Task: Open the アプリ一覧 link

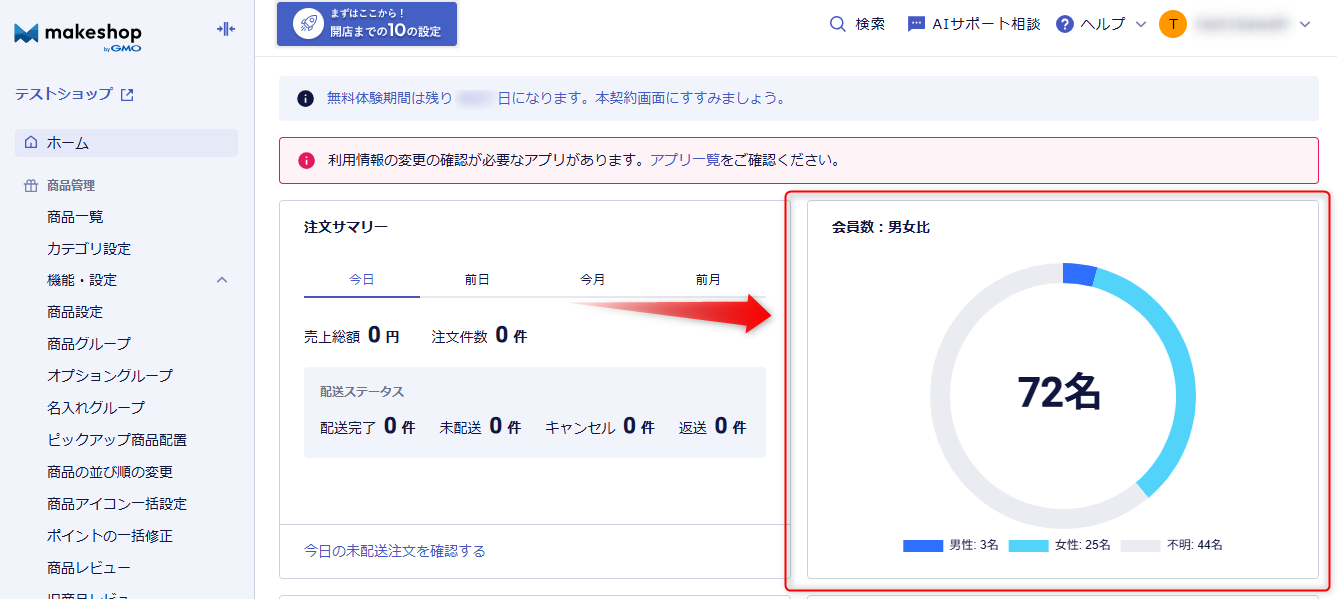Action: [685, 160]
